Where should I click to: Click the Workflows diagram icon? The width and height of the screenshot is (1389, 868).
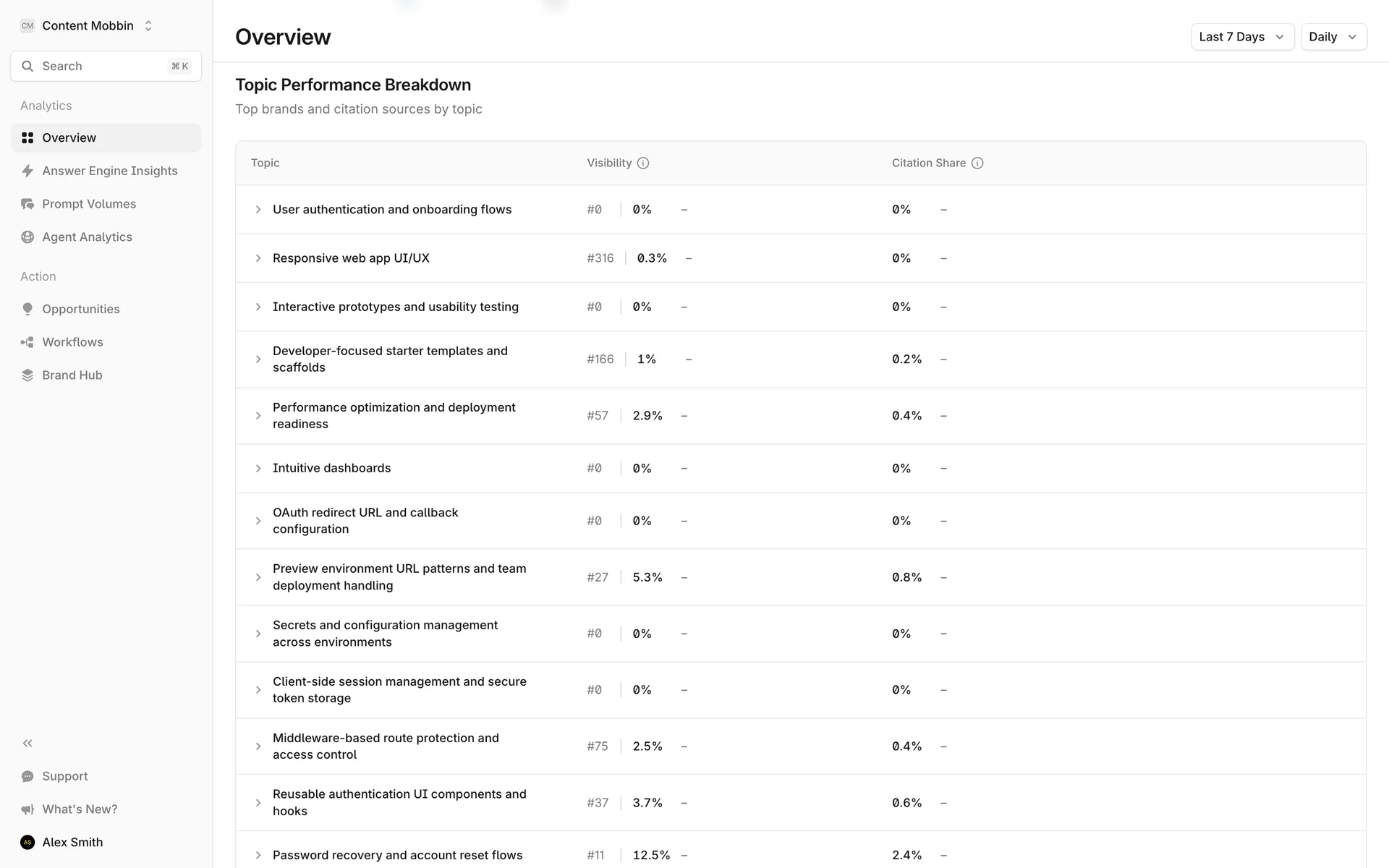(x=27, y=342)
